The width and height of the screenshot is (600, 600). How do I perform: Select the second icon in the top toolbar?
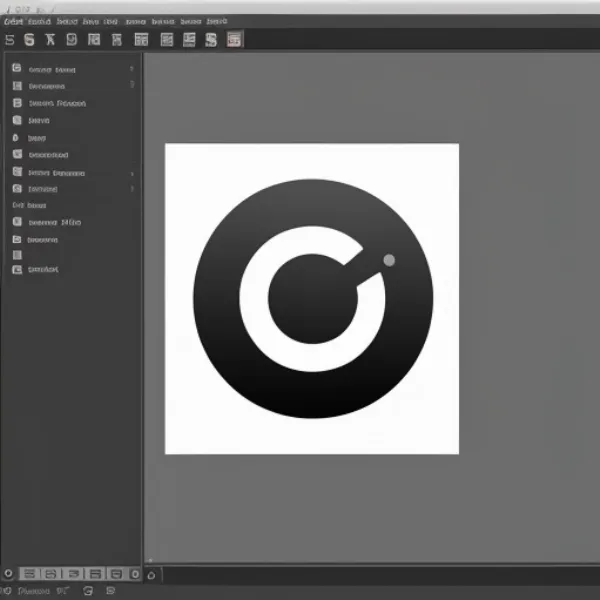click(29, 40)
